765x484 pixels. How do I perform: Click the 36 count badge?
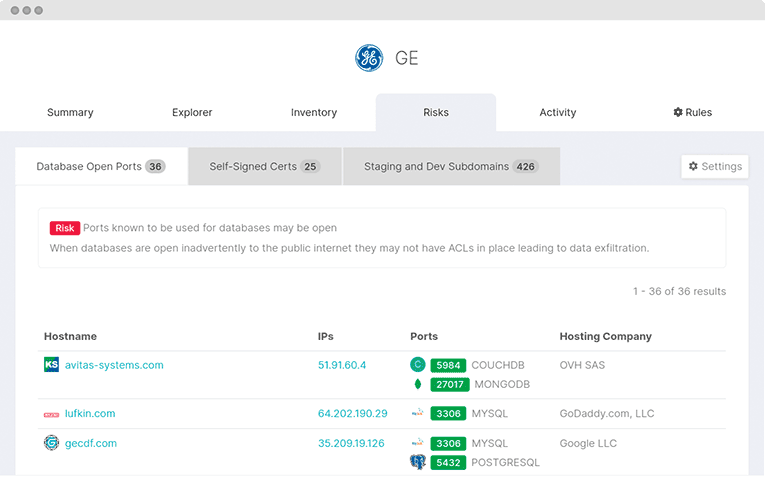pyautogui.click(x=155, y=166)
